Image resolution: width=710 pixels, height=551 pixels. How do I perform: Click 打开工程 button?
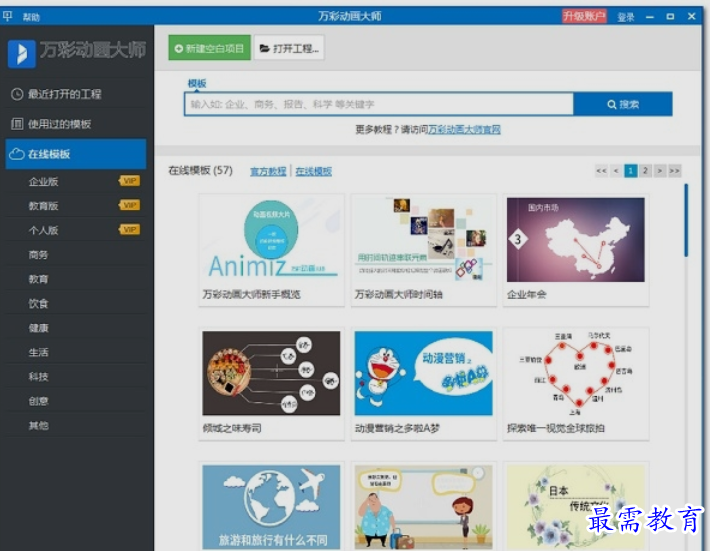point(289,48)
